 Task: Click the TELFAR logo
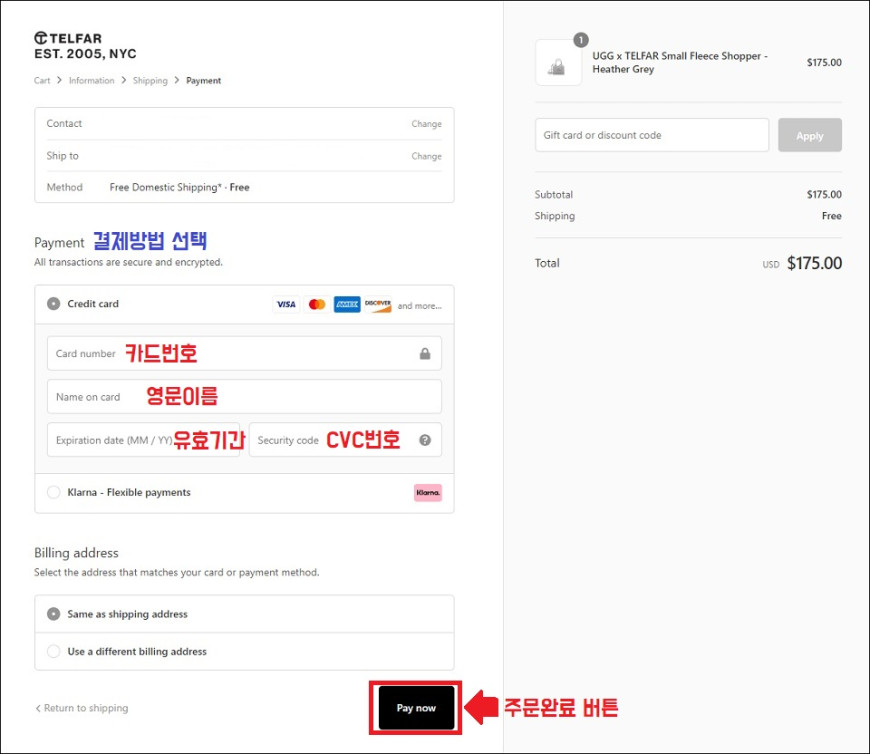coord(85,46)
